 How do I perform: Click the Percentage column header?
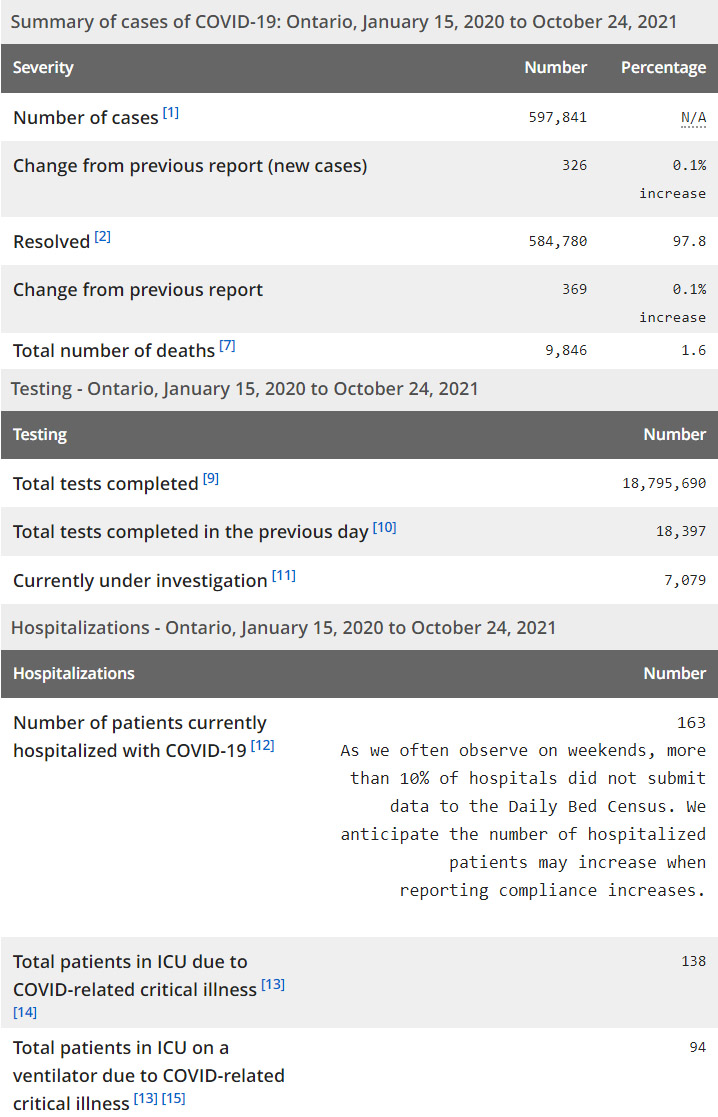(663, 68)
